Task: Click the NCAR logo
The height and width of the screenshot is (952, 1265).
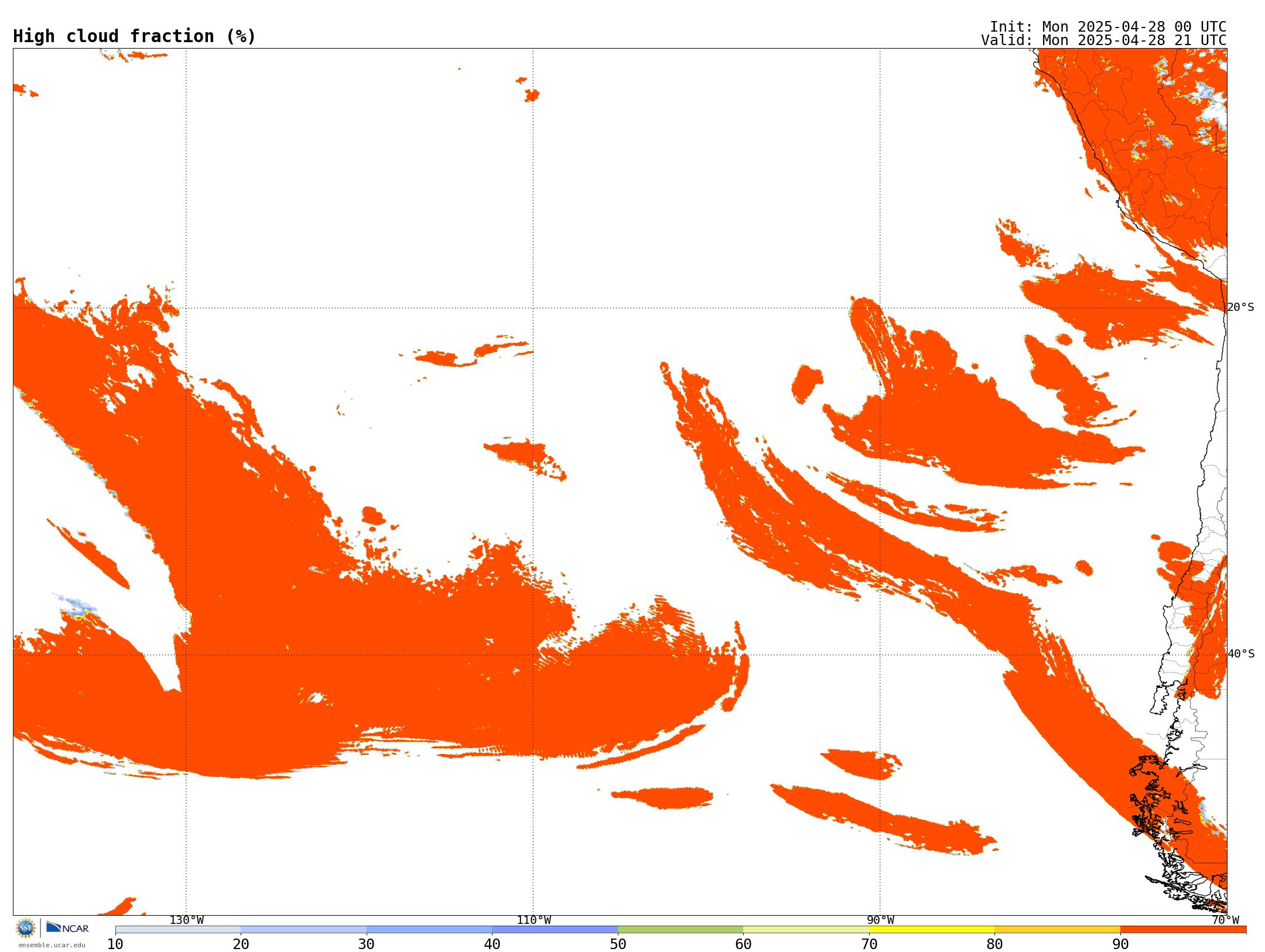Action: pos(67,927)
